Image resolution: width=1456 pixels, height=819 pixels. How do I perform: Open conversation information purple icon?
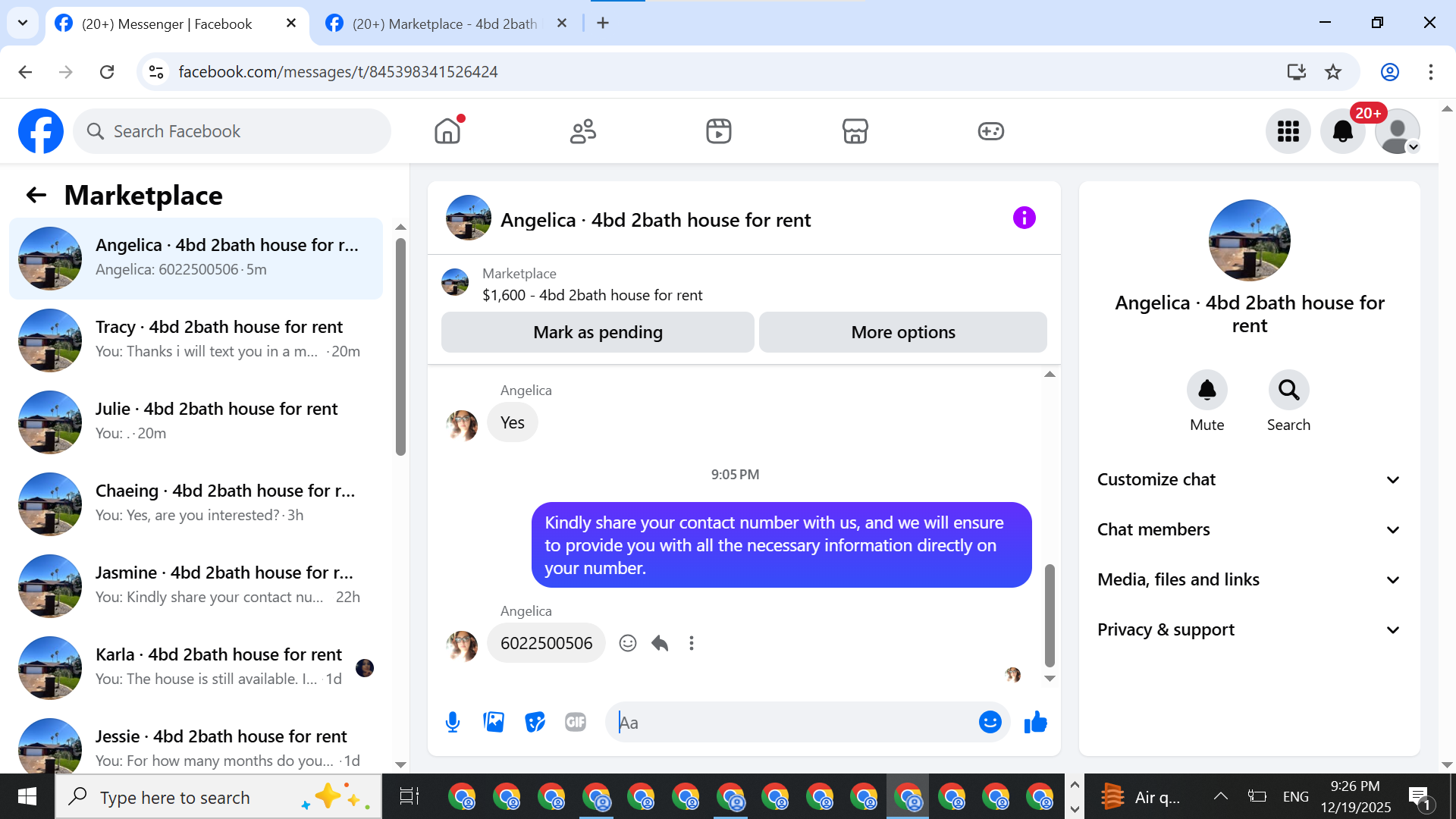coord(1024,218)
